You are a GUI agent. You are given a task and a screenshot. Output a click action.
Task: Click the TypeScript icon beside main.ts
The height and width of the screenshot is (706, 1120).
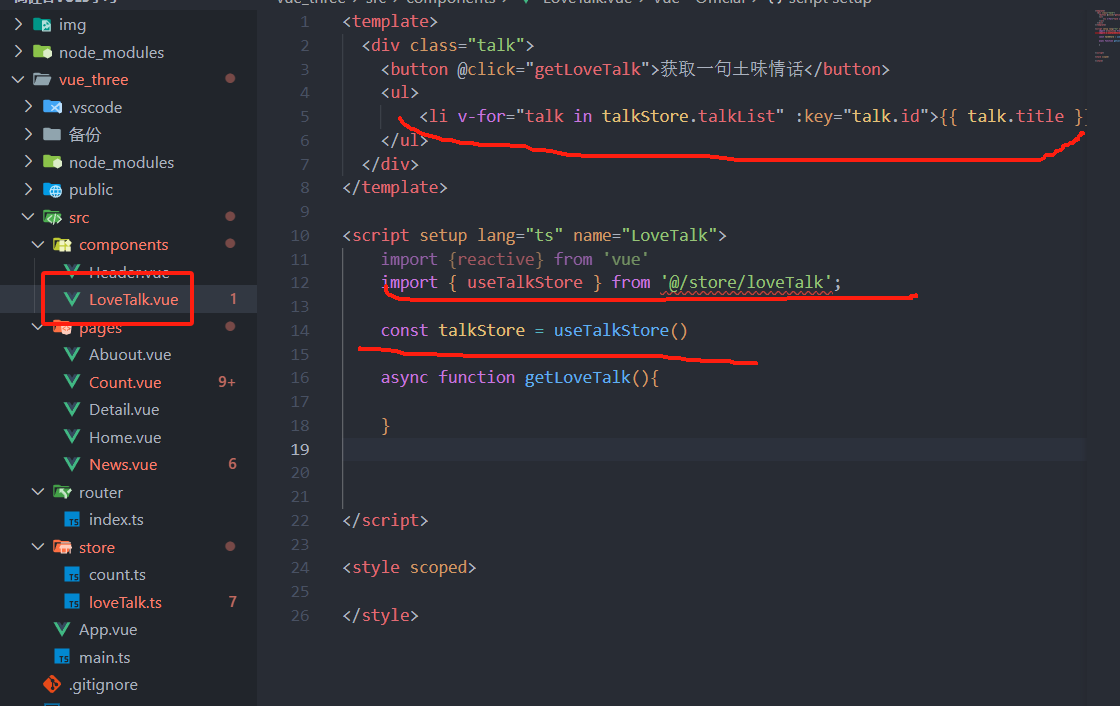(x=63, y=657)
